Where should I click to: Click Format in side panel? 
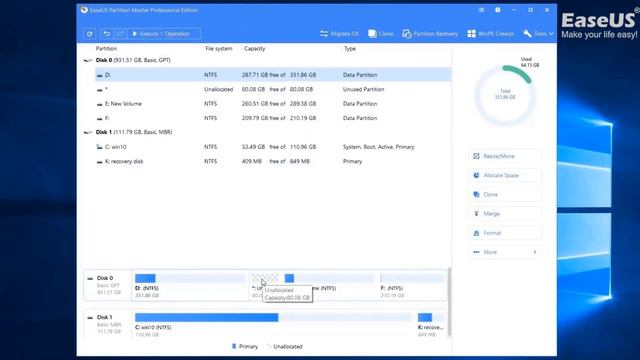coord(505,233)
